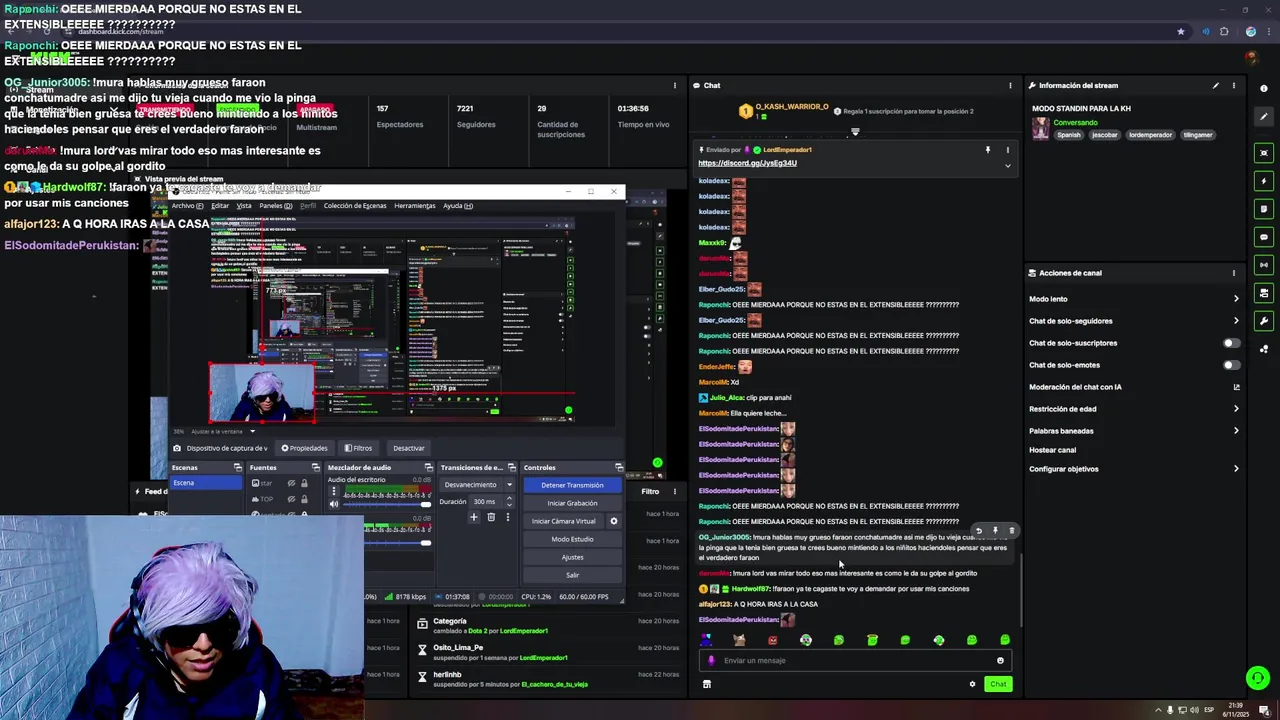This screenshot has height=720, width=1280.
Task: Click Detener Transmisión in OBS
Action: (x=572, y=485)
